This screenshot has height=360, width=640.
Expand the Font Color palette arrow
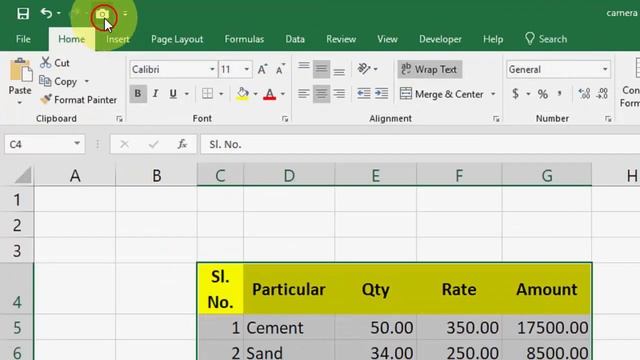[x=283, y=94]
